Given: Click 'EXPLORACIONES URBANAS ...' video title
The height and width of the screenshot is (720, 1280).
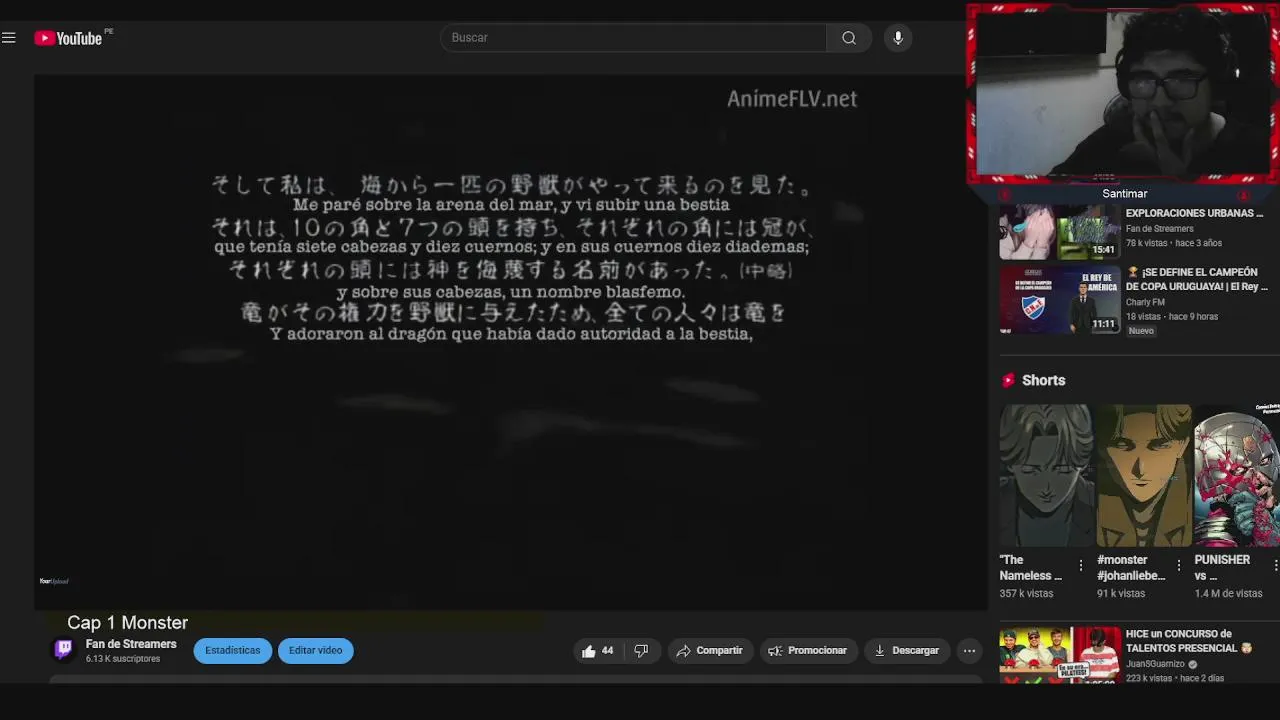Looking at the screenshot, I should tap(1194, 213).
